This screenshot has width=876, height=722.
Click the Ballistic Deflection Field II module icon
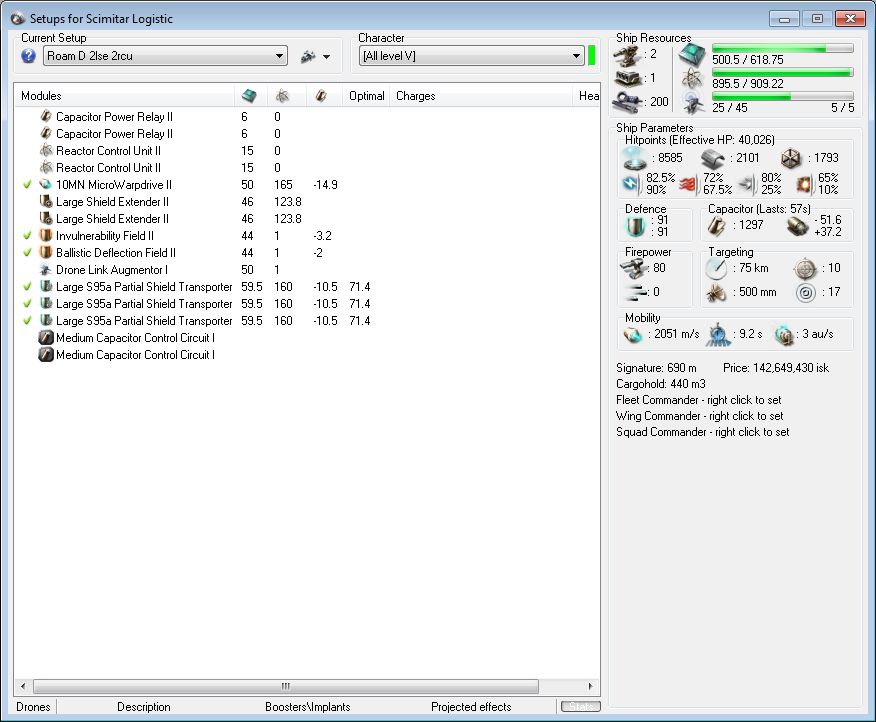coord(46,253)
